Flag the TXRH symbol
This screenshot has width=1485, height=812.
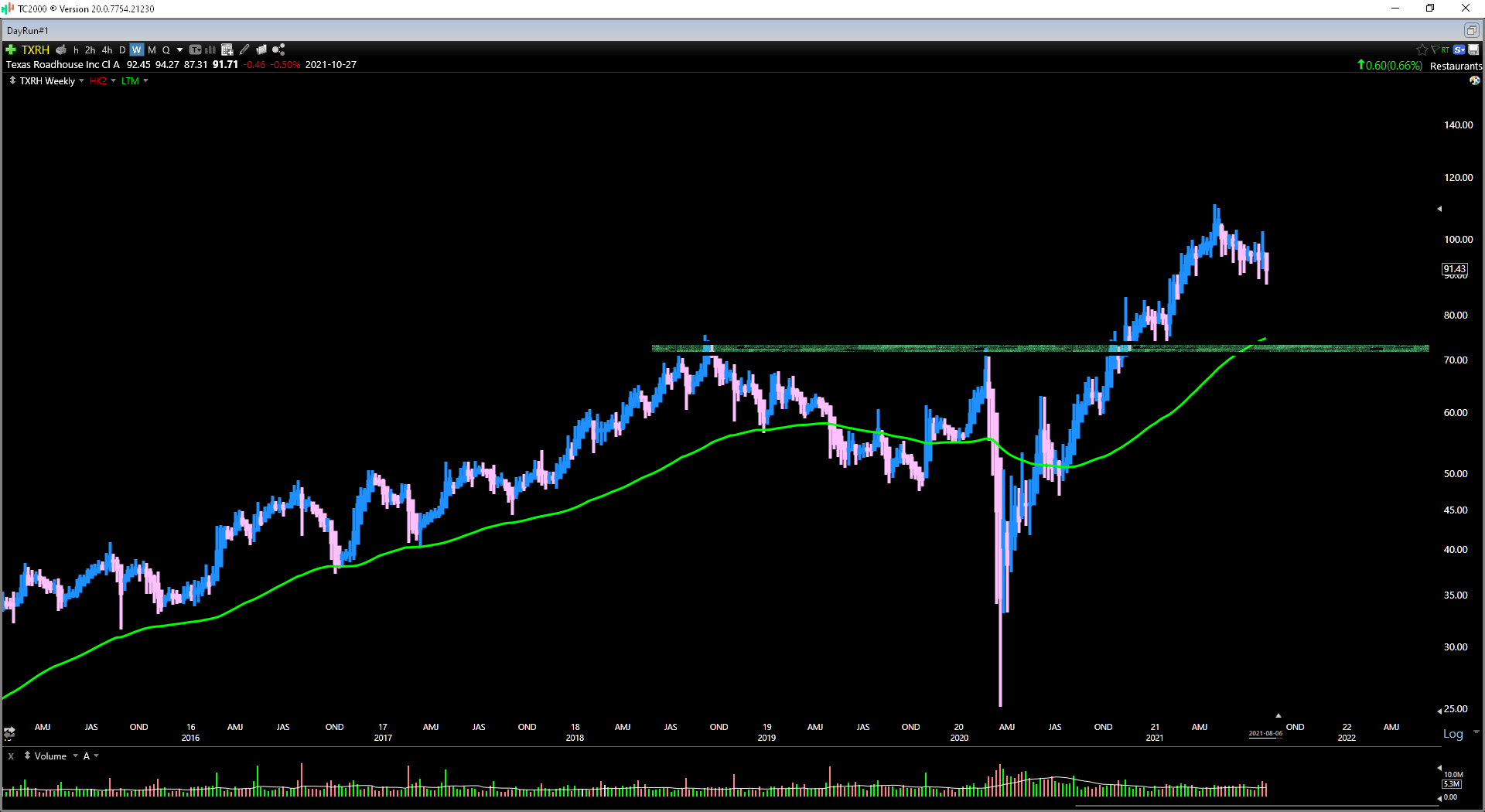coord(1435,49)
